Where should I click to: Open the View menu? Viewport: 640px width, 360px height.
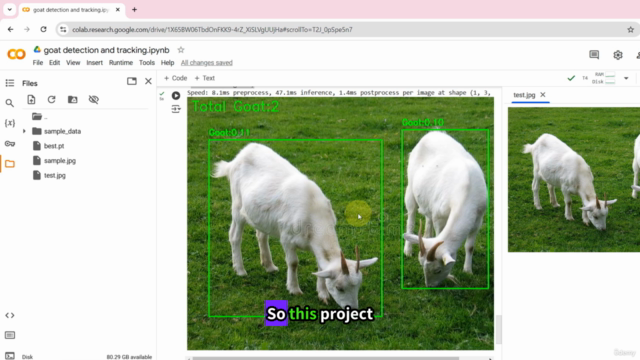click(x=73, y=62)
